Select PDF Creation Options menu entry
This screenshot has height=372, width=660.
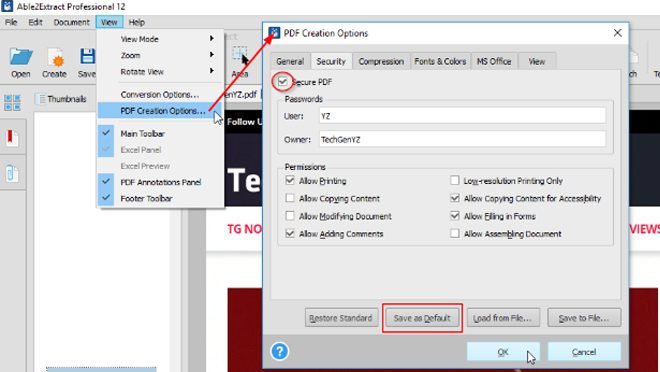click(x=161, y=111)
